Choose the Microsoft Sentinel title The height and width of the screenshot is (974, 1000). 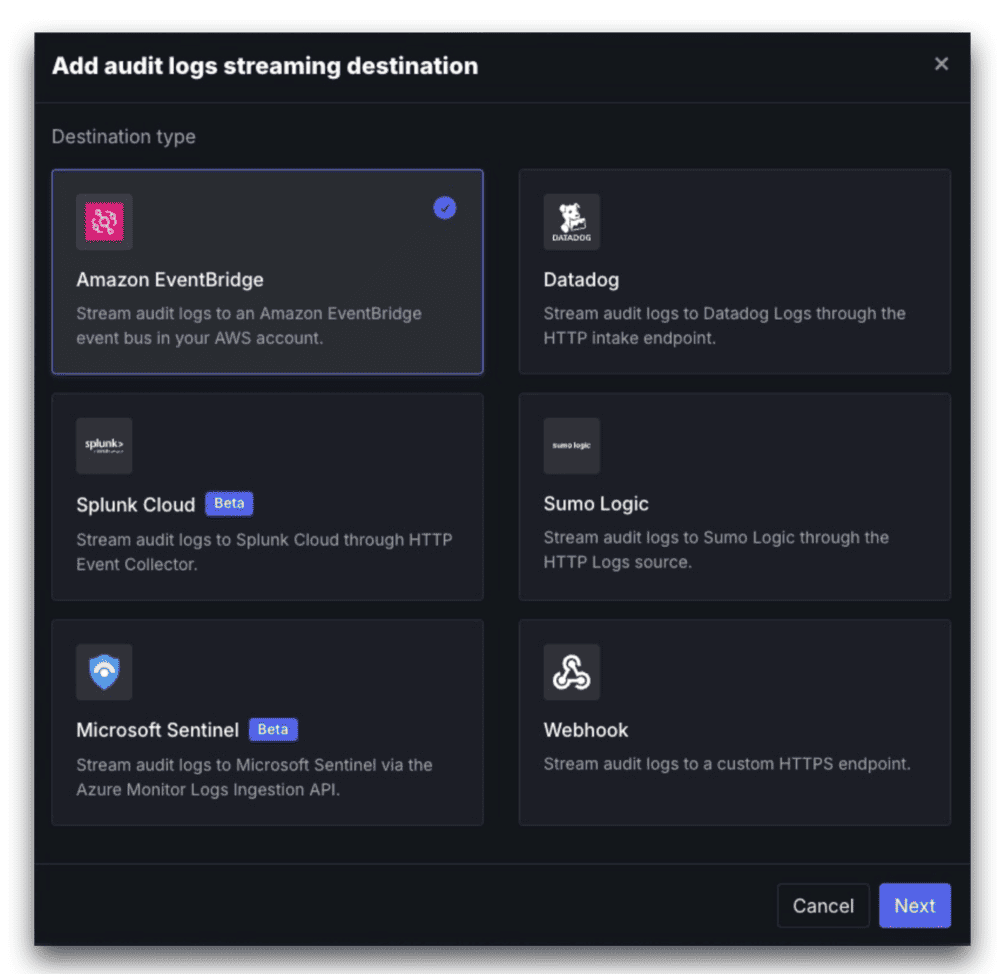click(158, 730)
